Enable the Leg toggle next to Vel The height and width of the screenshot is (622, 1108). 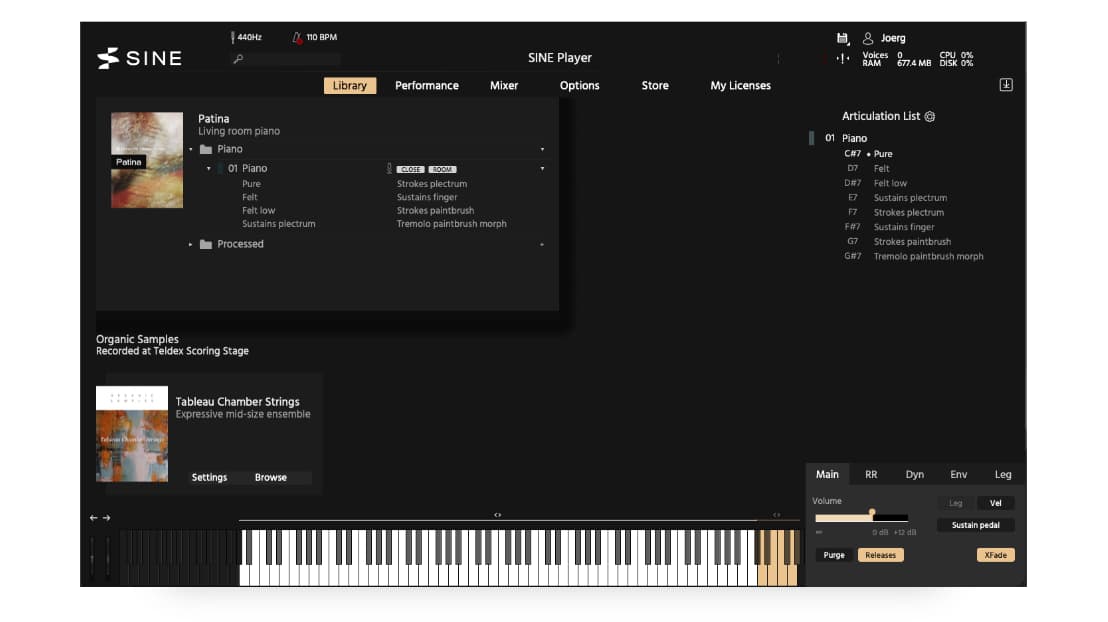tap(955, 503)
